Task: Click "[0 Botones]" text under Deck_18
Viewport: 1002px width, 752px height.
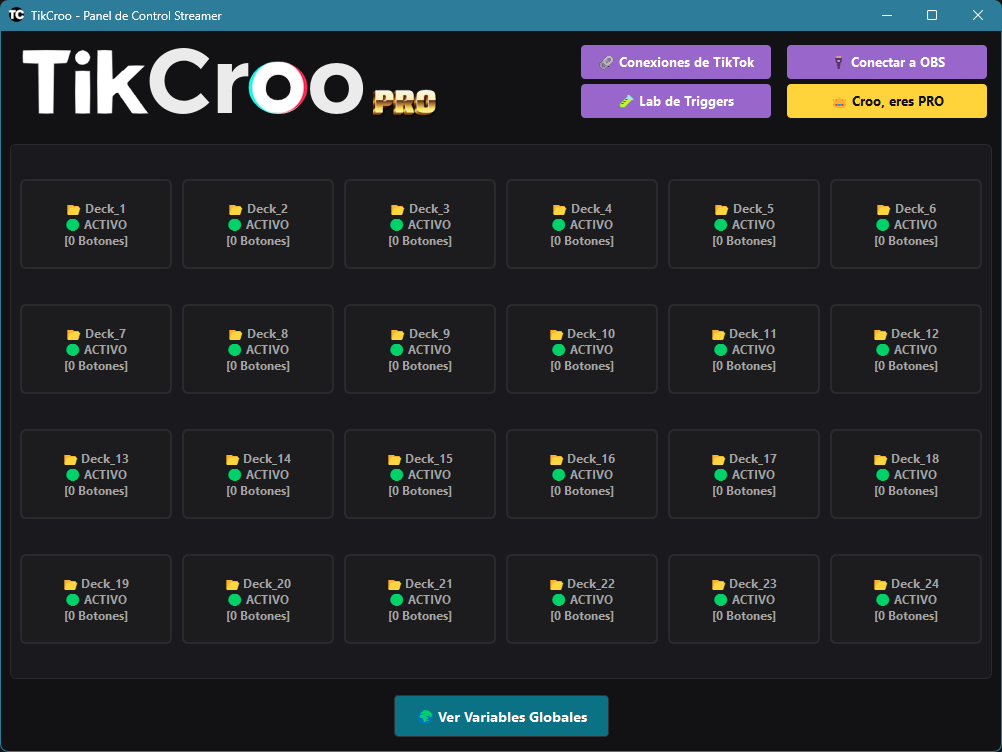Action: point(906,491)
